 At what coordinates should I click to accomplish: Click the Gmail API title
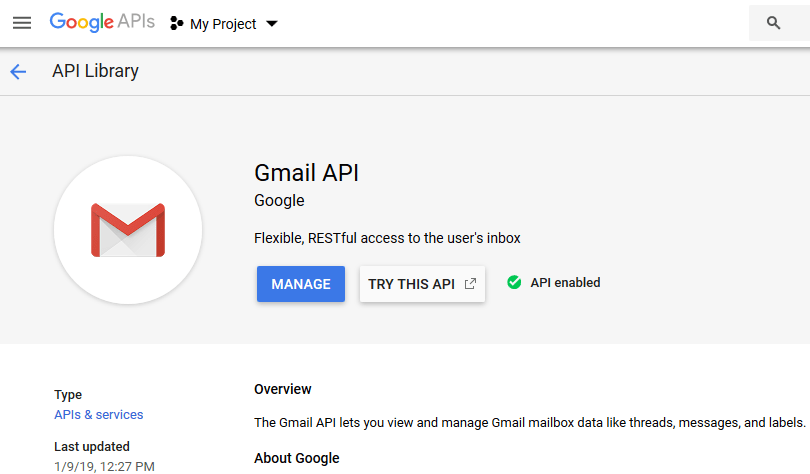[x=306, y=172]
